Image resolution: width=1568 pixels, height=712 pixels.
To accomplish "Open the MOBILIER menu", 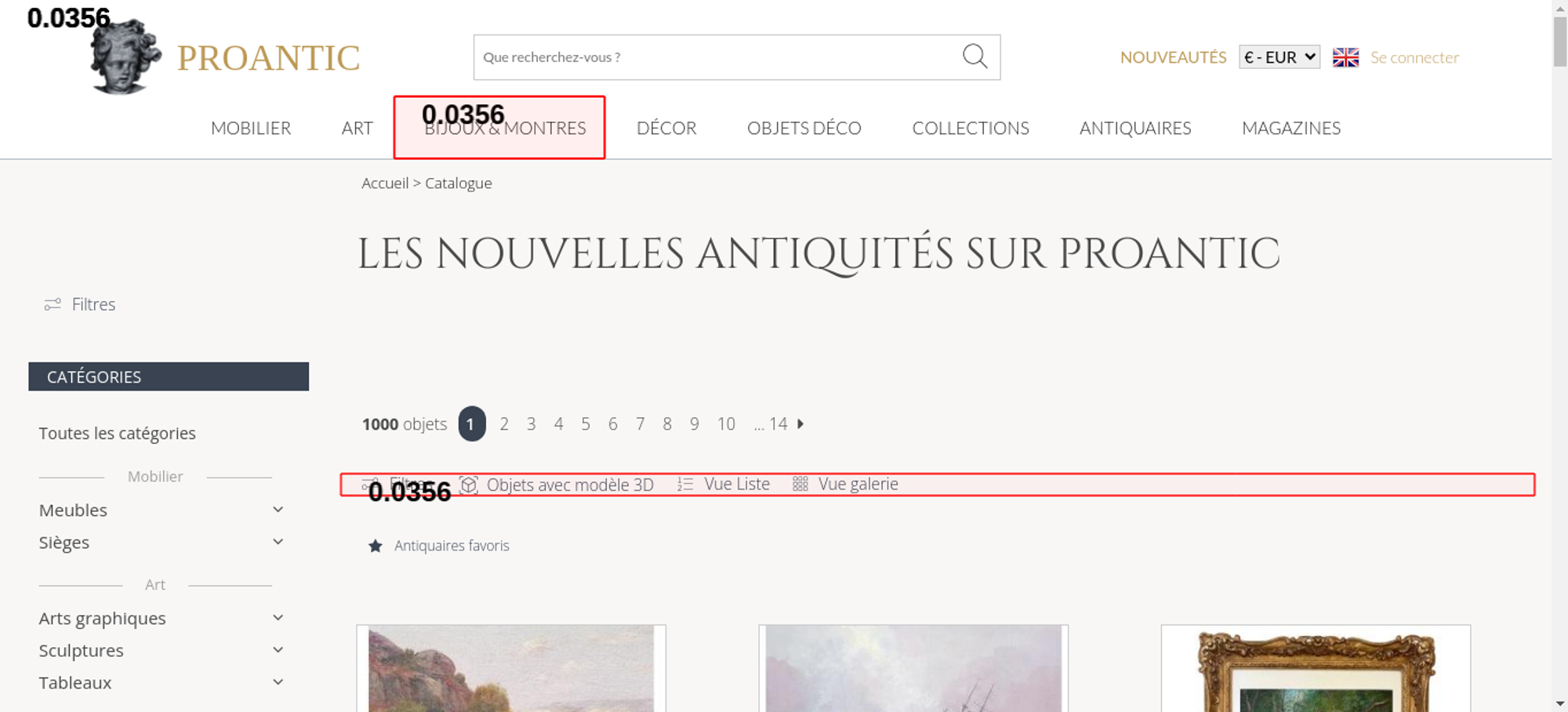I will pos(251,128).
